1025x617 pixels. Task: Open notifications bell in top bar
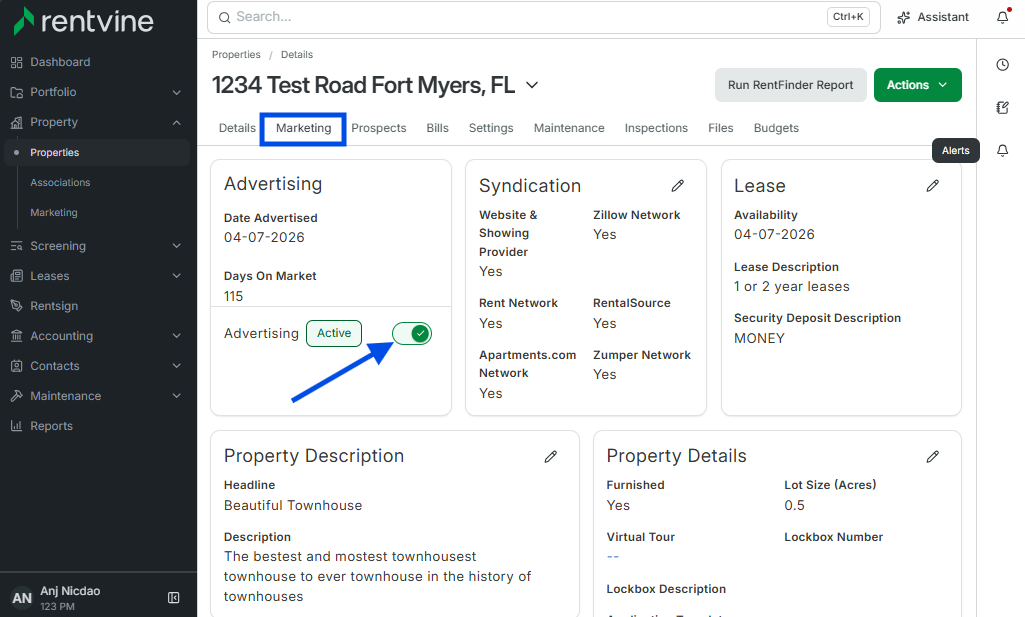pyautogui.click(x=1003, y=17)
